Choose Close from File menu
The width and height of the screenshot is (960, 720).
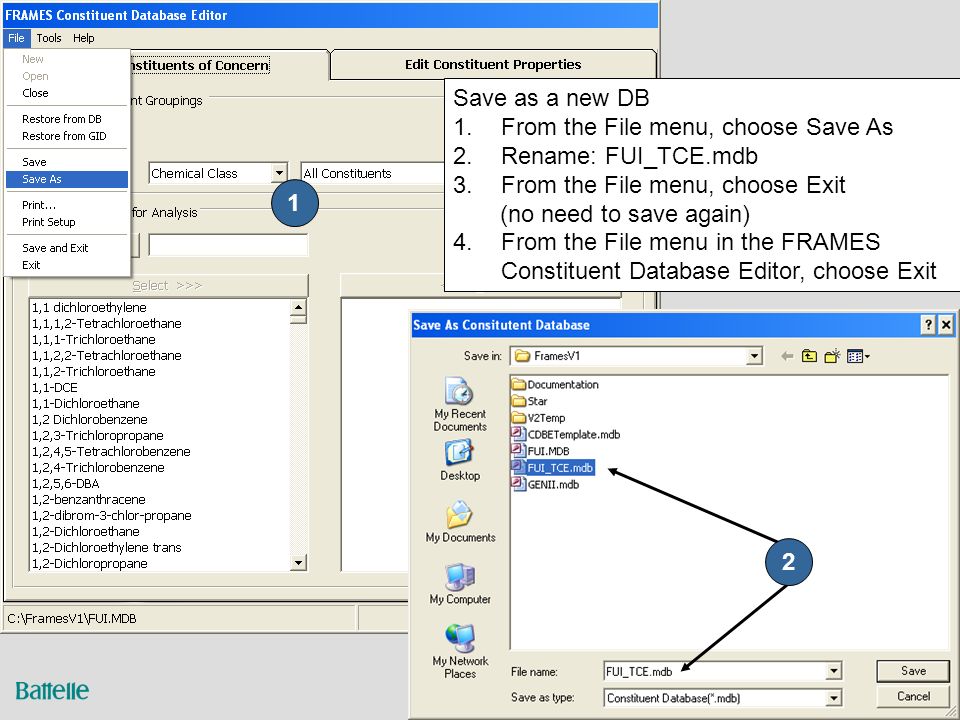[x=67, y=93]
